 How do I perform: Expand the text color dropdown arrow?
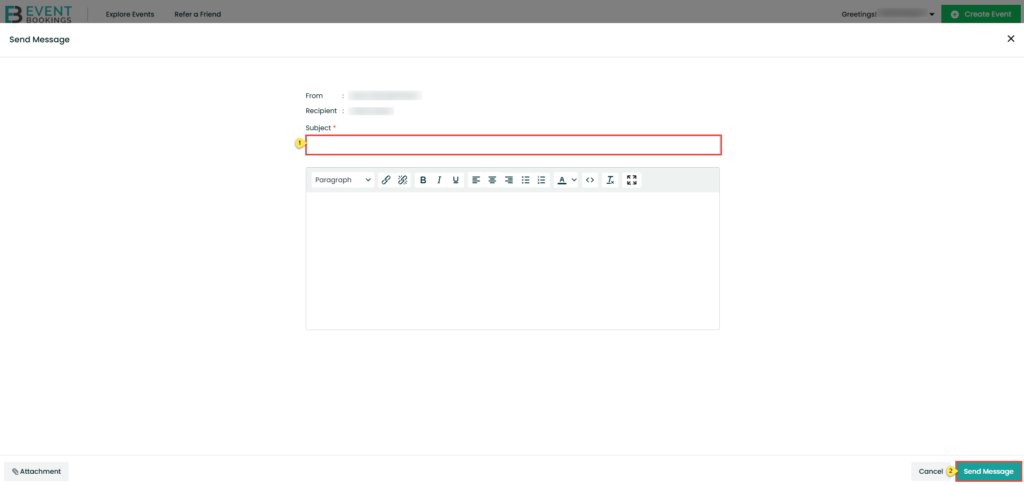574,180
